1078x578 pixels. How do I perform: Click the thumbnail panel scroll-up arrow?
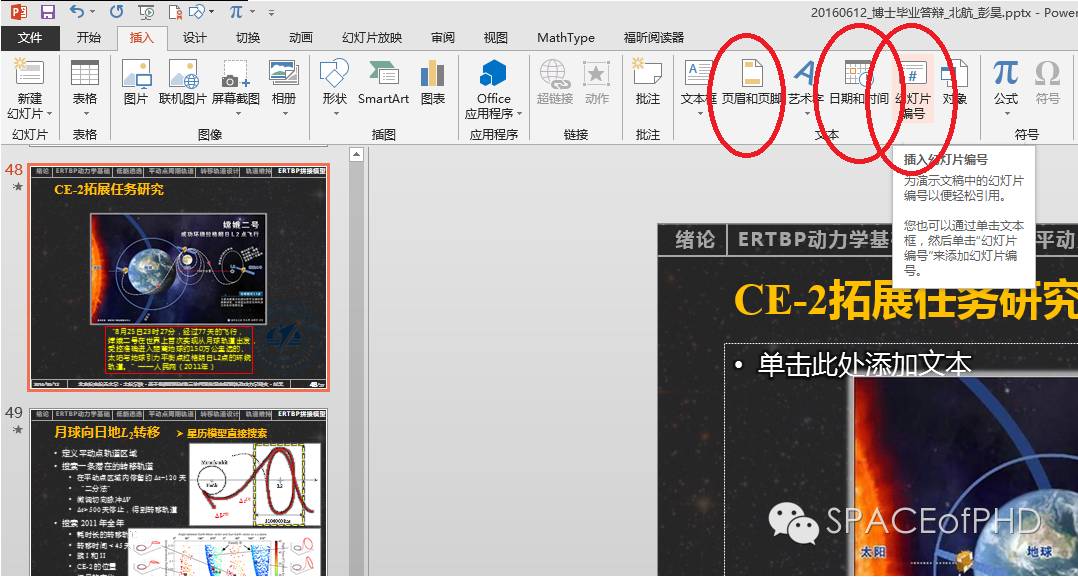click(356, 155)
